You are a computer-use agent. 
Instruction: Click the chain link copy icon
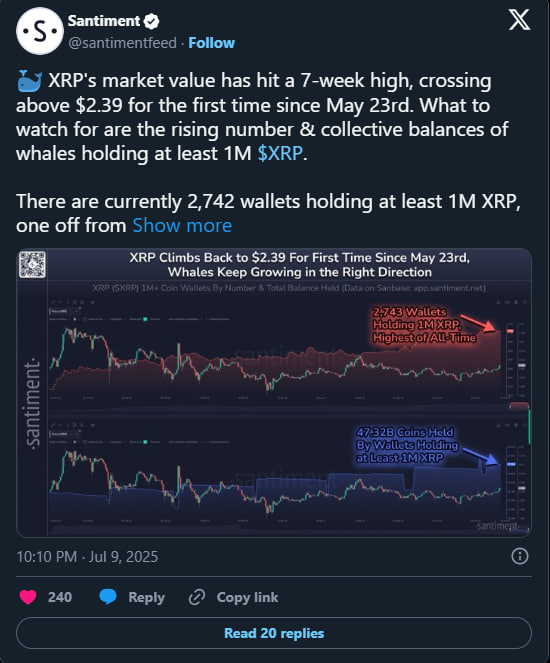coord(197,597)
